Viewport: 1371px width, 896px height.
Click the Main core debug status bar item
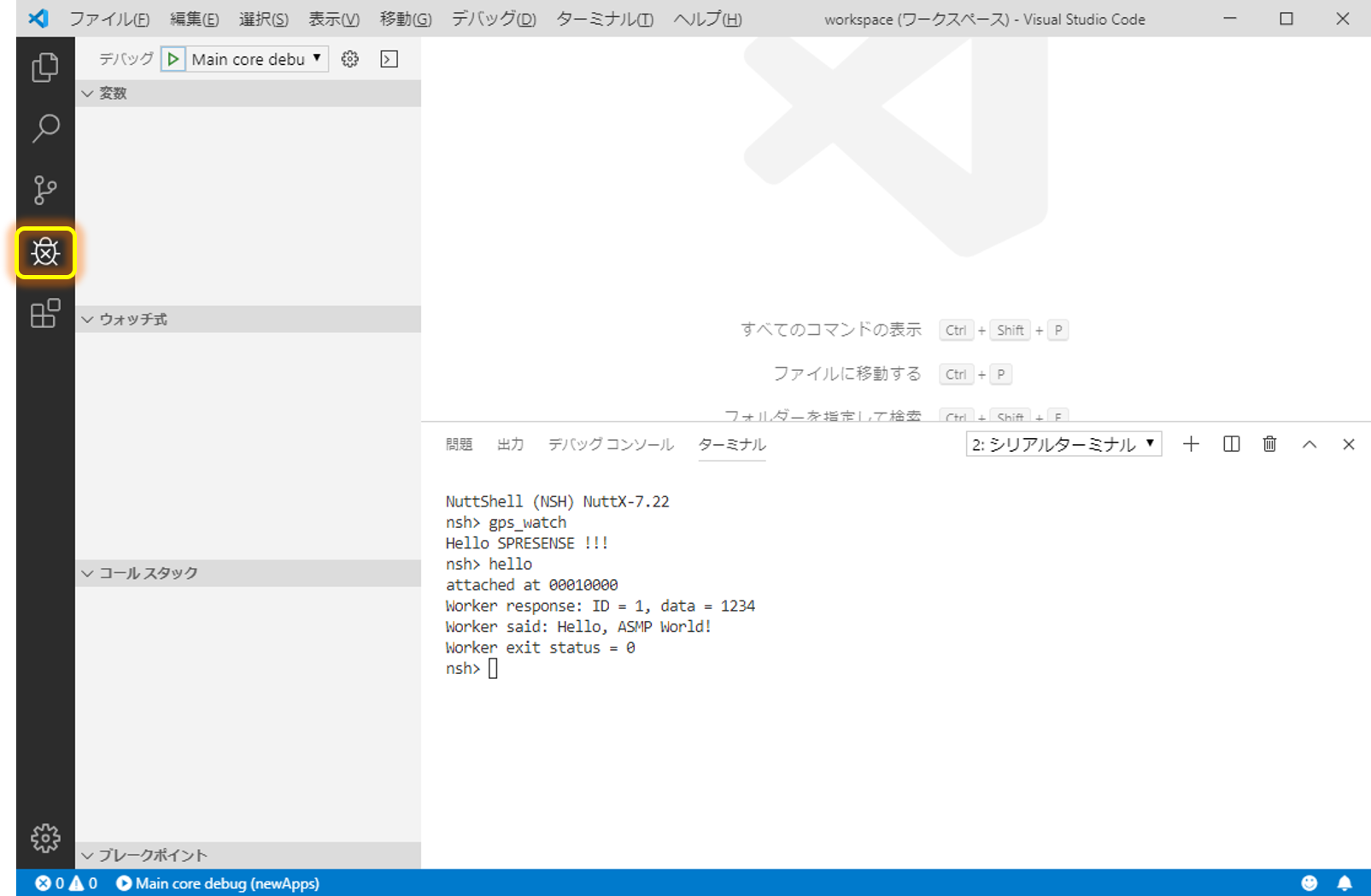click(x=218, y=882)
